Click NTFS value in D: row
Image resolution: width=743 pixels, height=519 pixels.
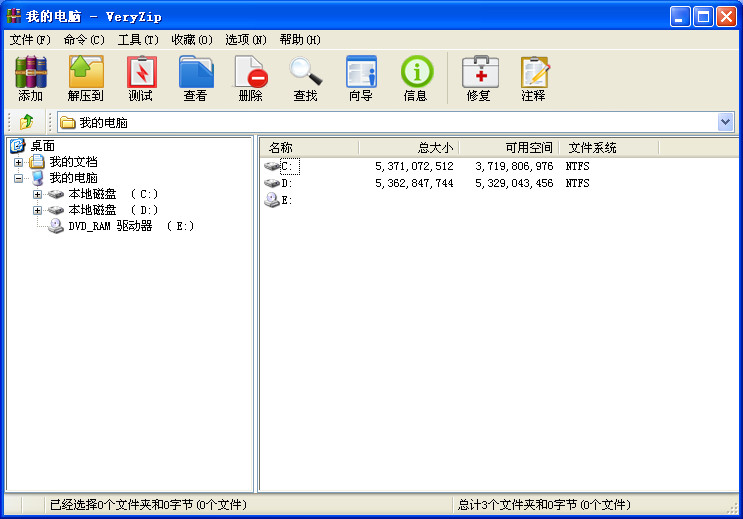point(577,183)
